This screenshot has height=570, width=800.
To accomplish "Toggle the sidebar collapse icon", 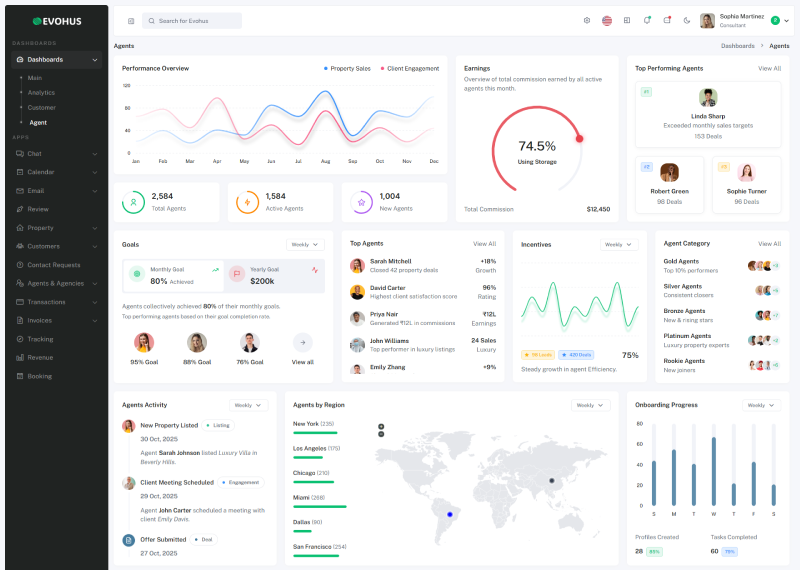I will tap(131, 20).
